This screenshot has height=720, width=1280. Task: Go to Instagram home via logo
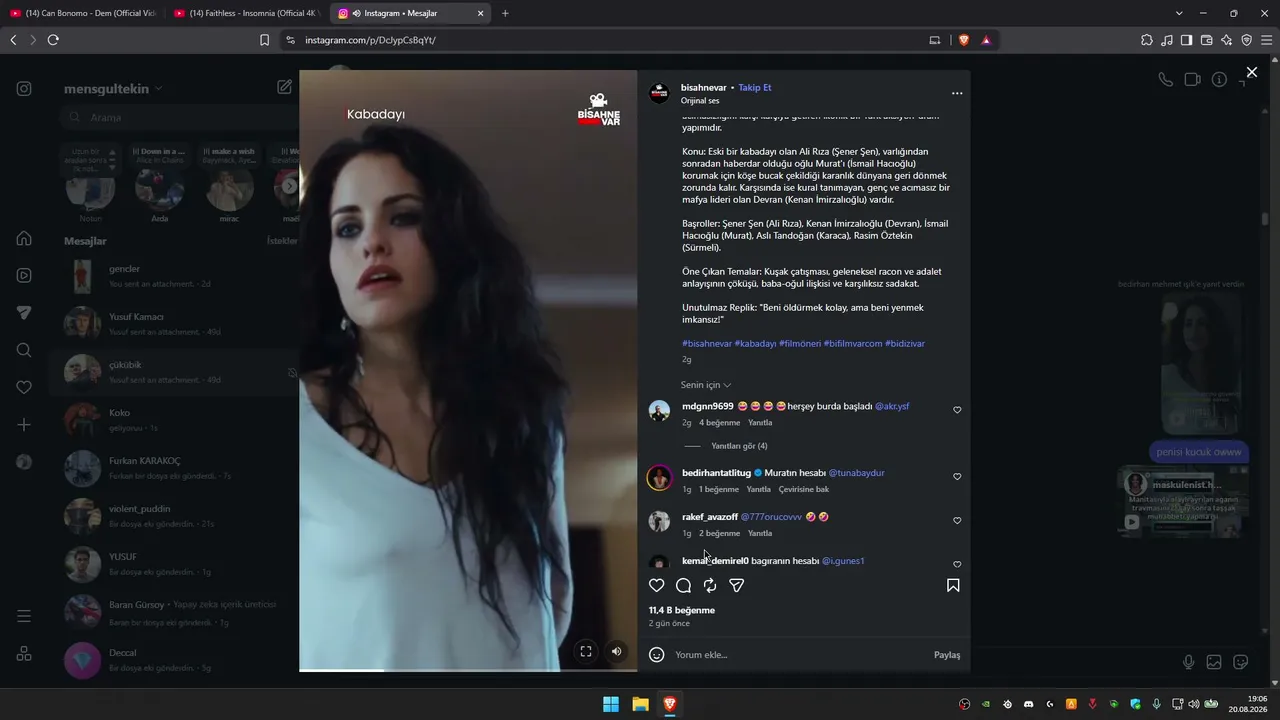(24, 88)
